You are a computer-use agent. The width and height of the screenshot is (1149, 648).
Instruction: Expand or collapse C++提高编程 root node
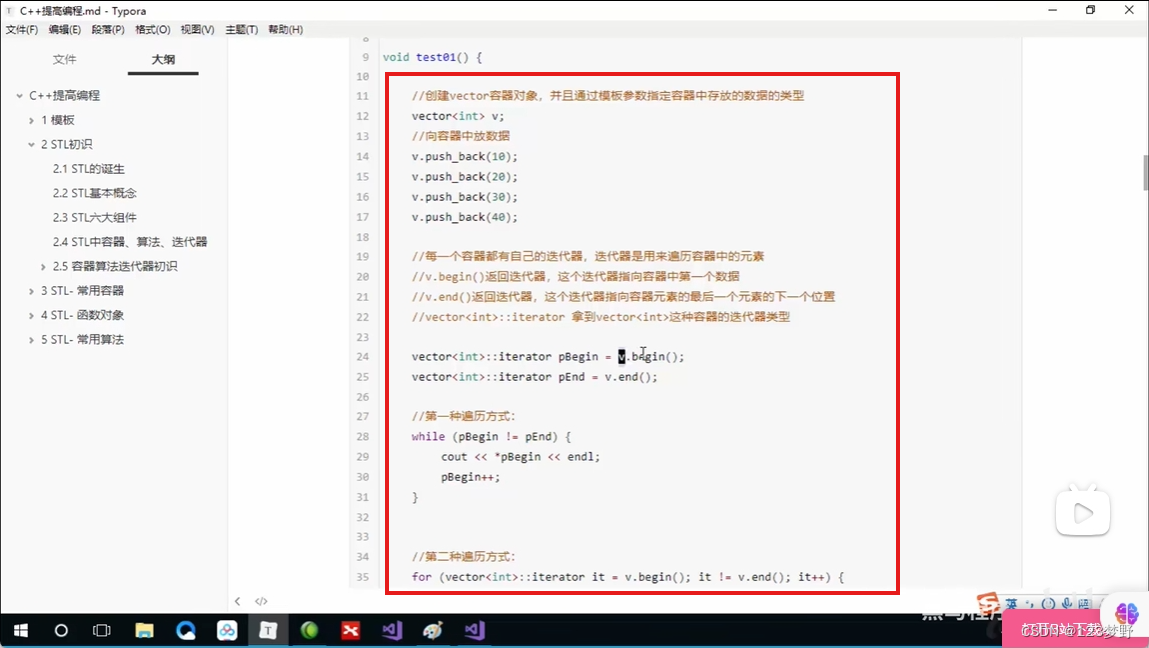point(20,95)
